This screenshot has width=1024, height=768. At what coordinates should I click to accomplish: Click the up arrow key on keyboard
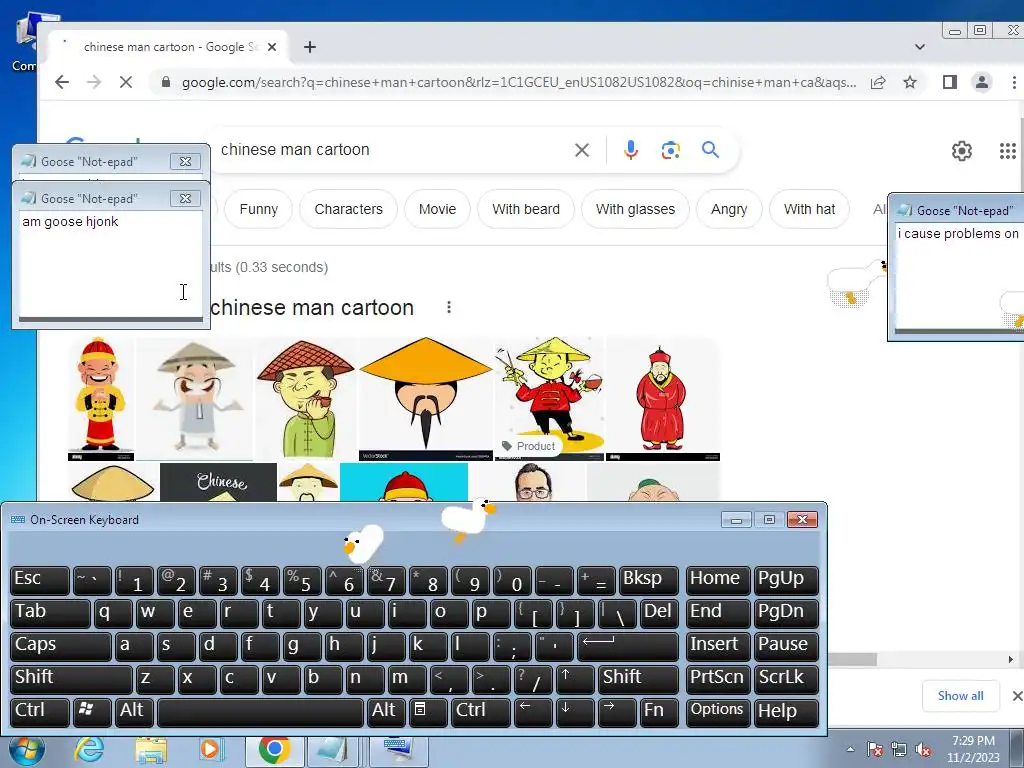coord(575,679)
